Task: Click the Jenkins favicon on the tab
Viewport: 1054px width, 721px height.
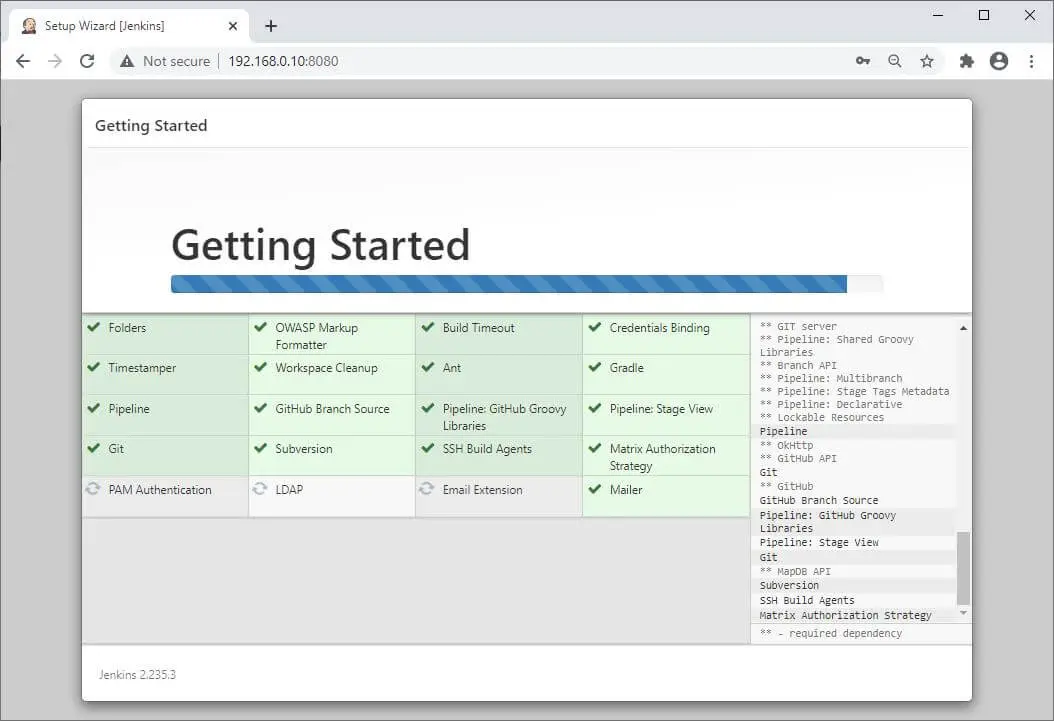Action: click(x=29, y=26)
